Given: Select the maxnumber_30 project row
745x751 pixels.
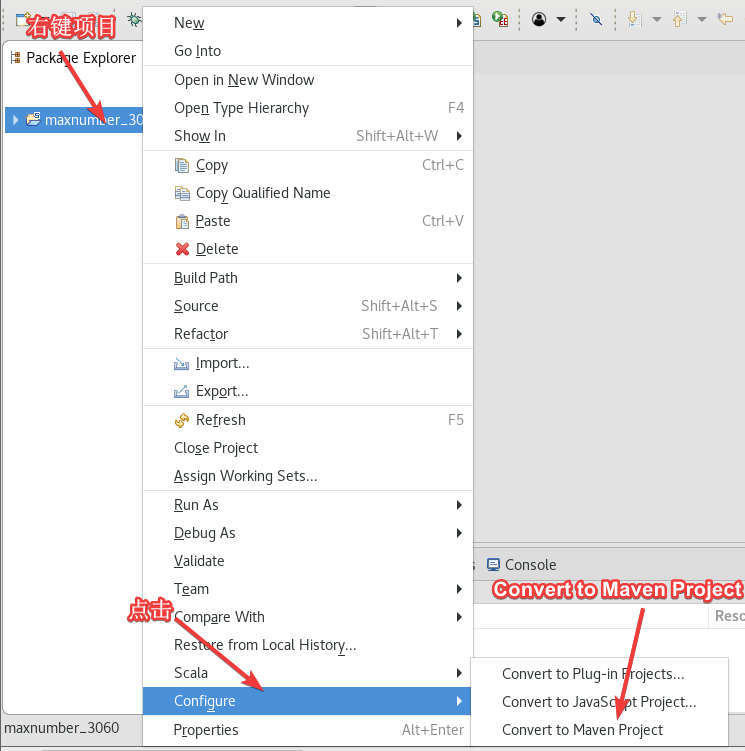Looking at the screenshot, I should (x=74, y=120).
